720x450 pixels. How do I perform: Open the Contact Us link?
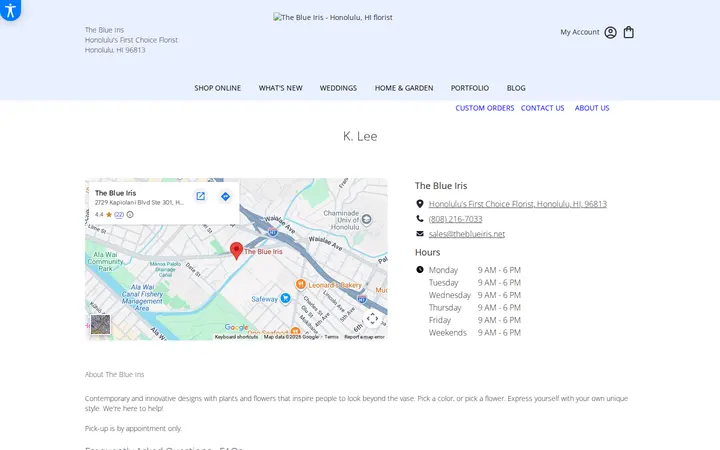click(x=542, y=108)
